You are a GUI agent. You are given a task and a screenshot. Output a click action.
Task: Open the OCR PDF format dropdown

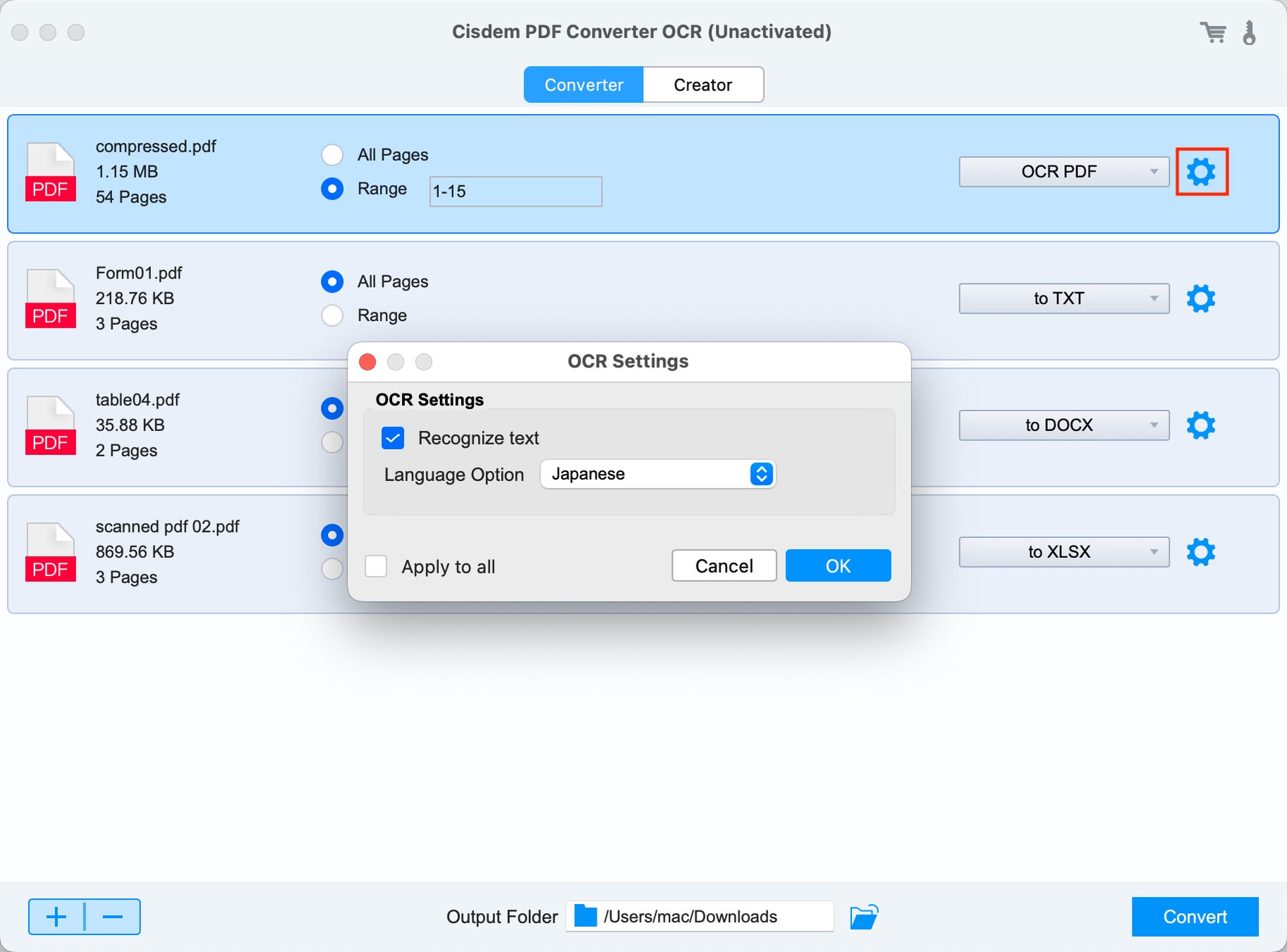[x=1063, y=171]
